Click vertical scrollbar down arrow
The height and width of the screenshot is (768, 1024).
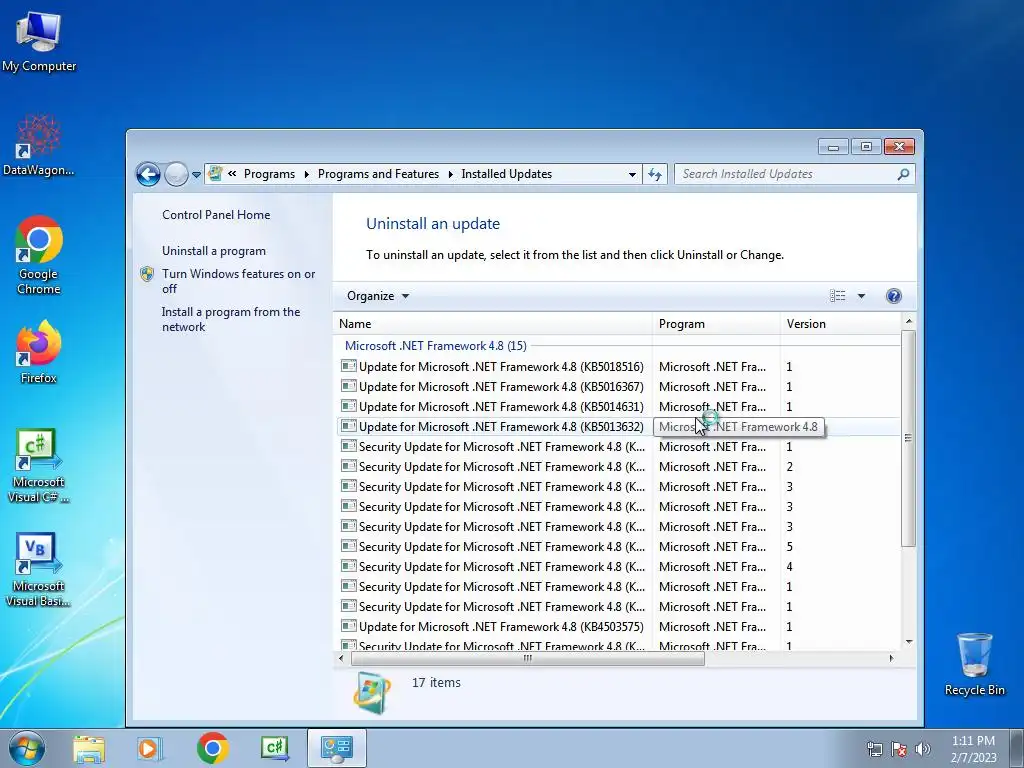tap(908, 643)
